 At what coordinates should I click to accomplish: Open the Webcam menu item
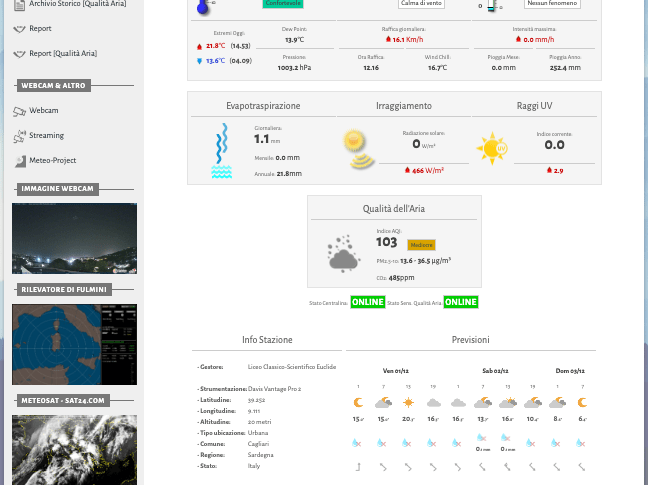[43, 110]
